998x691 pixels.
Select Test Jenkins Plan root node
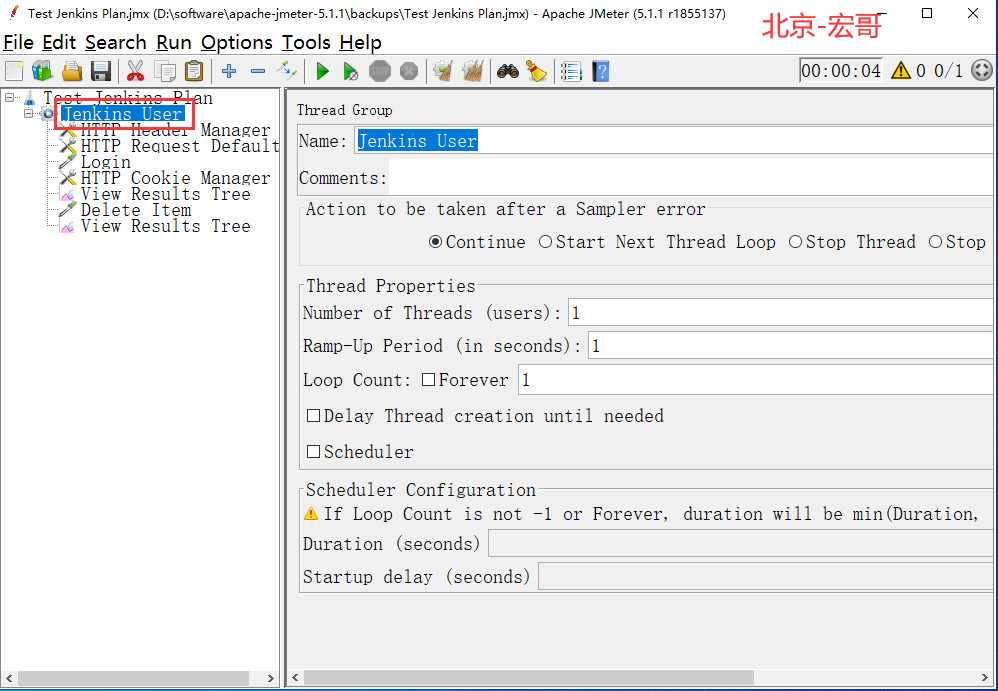(128, 98)
